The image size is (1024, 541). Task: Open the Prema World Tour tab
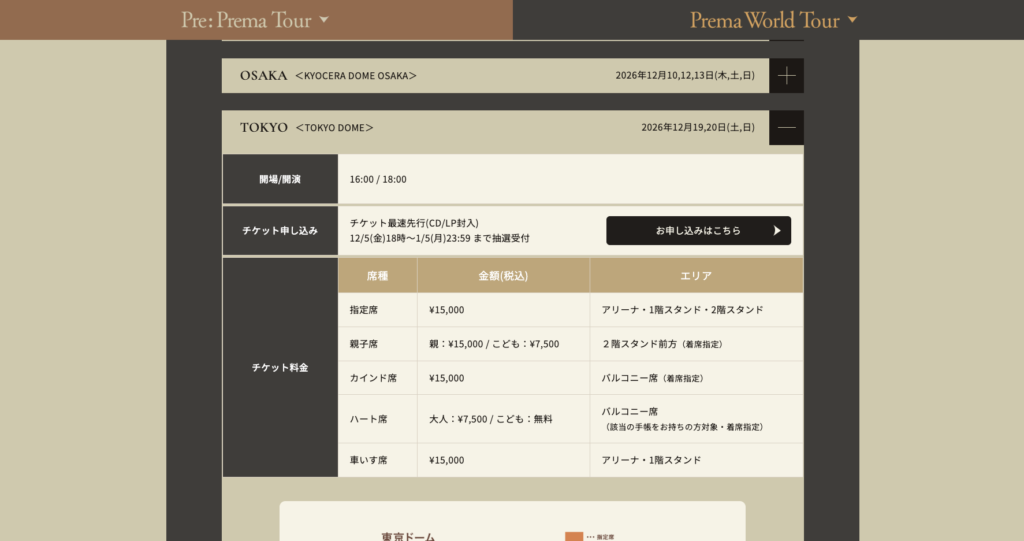click(x=764, y=20)
